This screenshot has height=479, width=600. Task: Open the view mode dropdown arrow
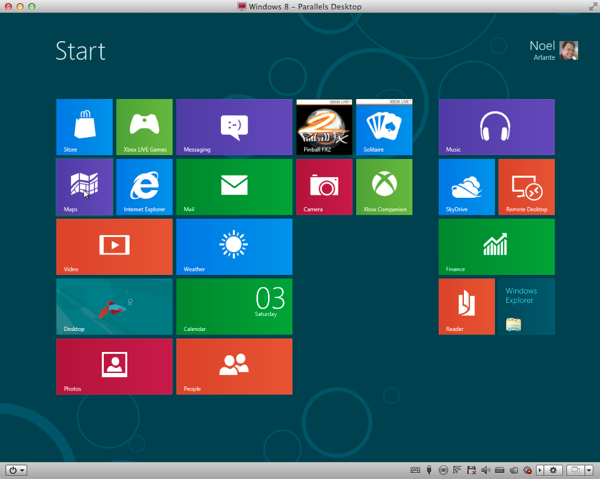coord(589,470)
